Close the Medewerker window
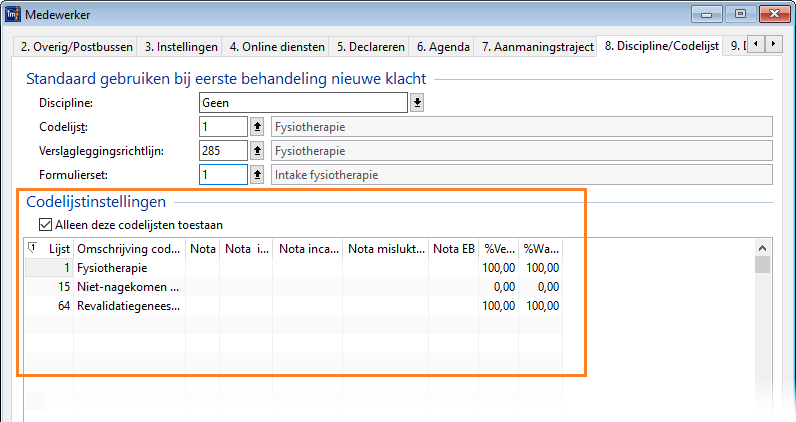 tap(775, 14)
